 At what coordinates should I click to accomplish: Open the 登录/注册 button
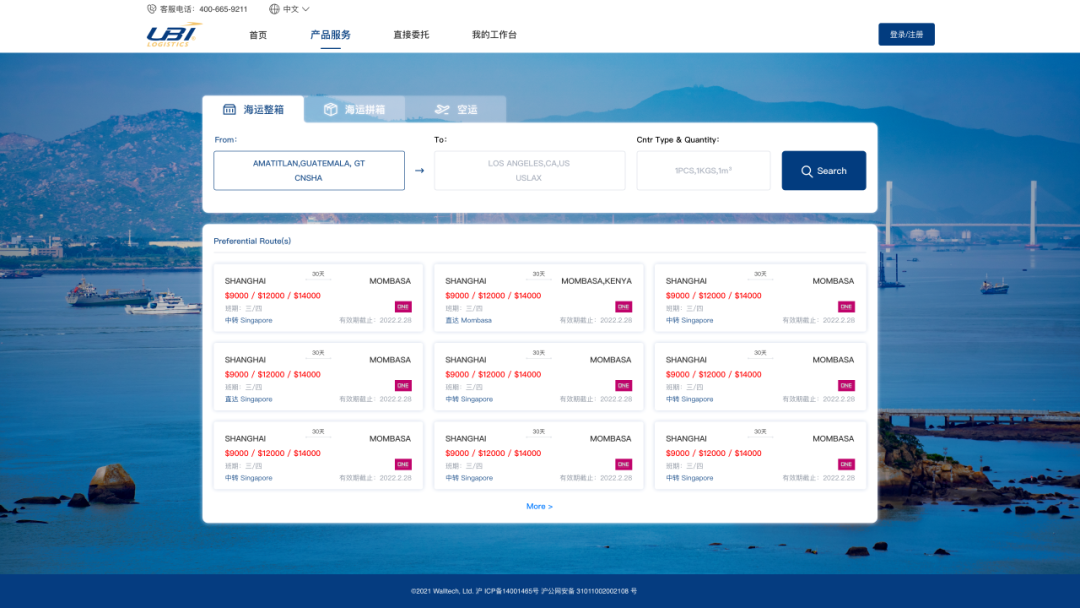[906, 33]
